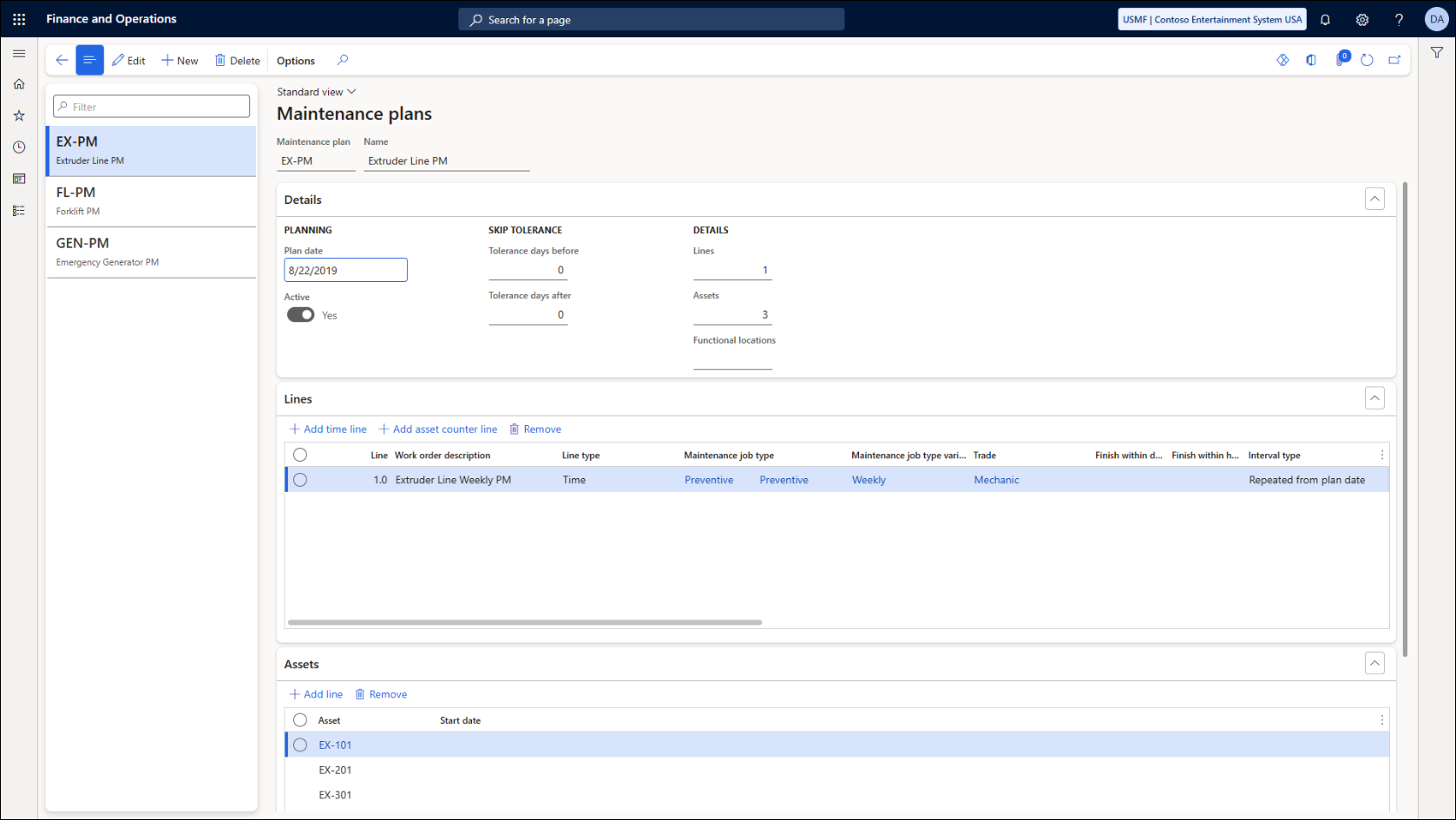
Task: Open the Options menu
Action: pos(296,61)
